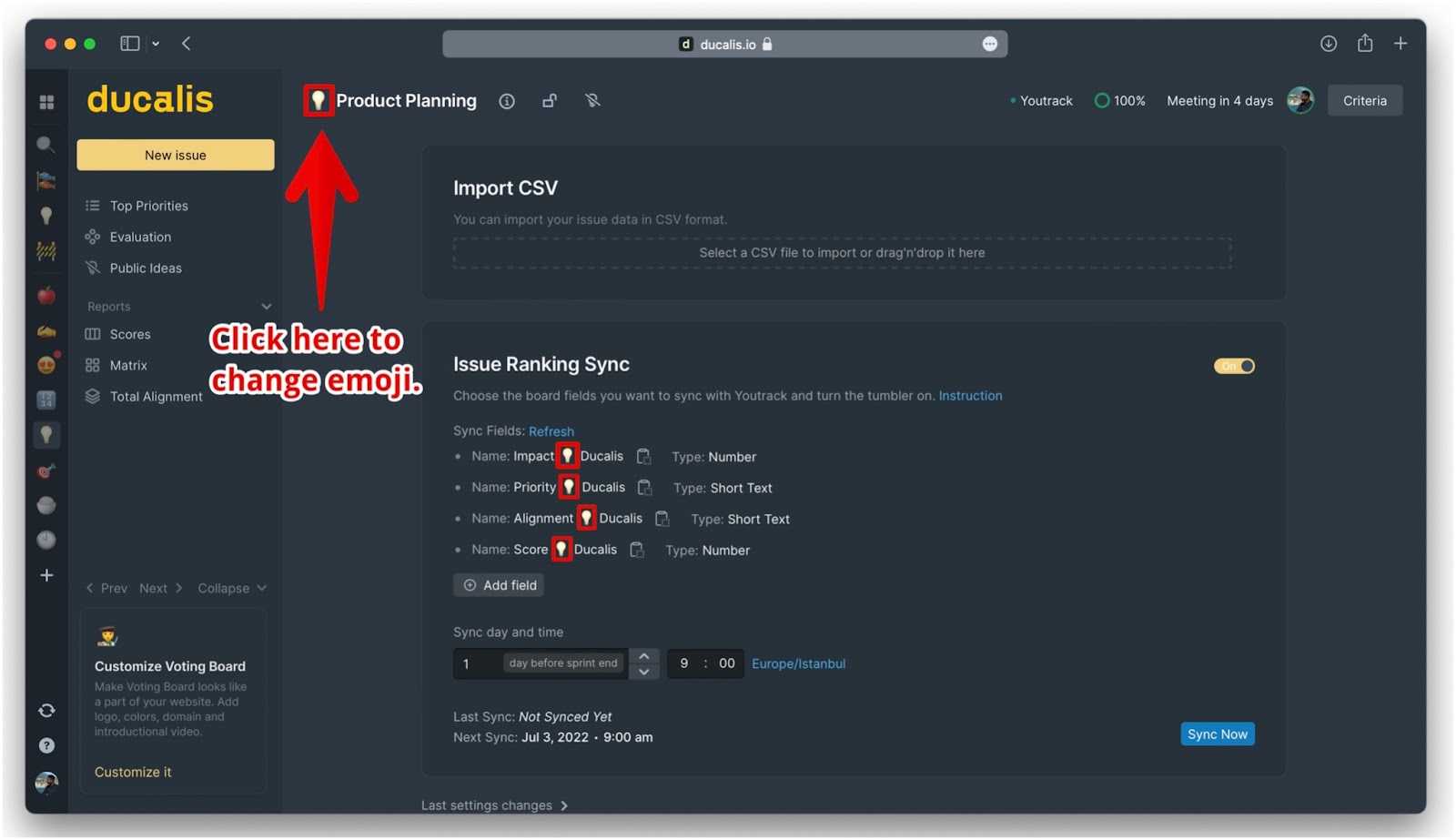The width and height of the screenshot is (1456, 840).
Task: Go to Prev tip
Action: click(x=106, y=588)
